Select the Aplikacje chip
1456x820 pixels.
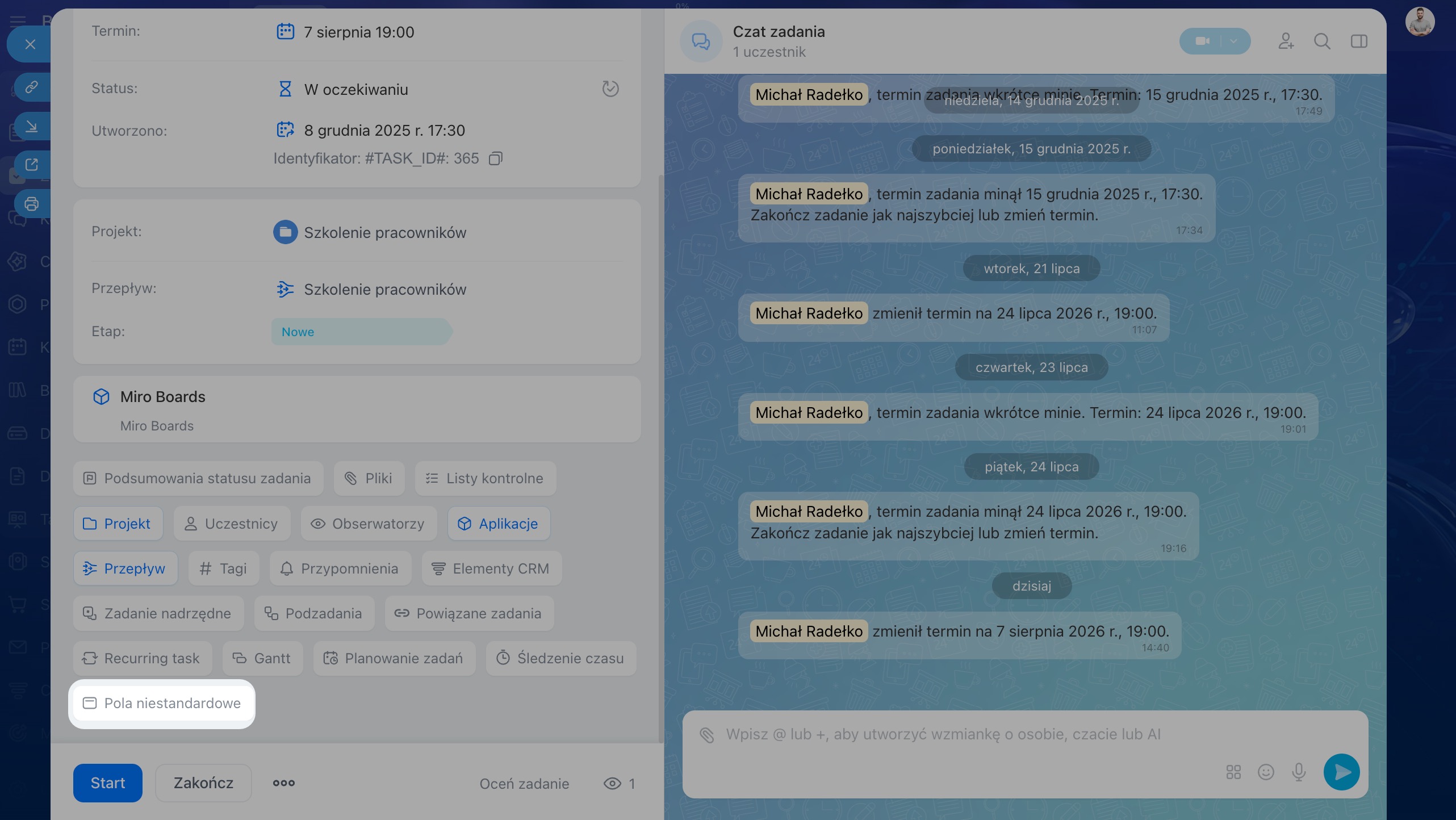coord(499,524)
